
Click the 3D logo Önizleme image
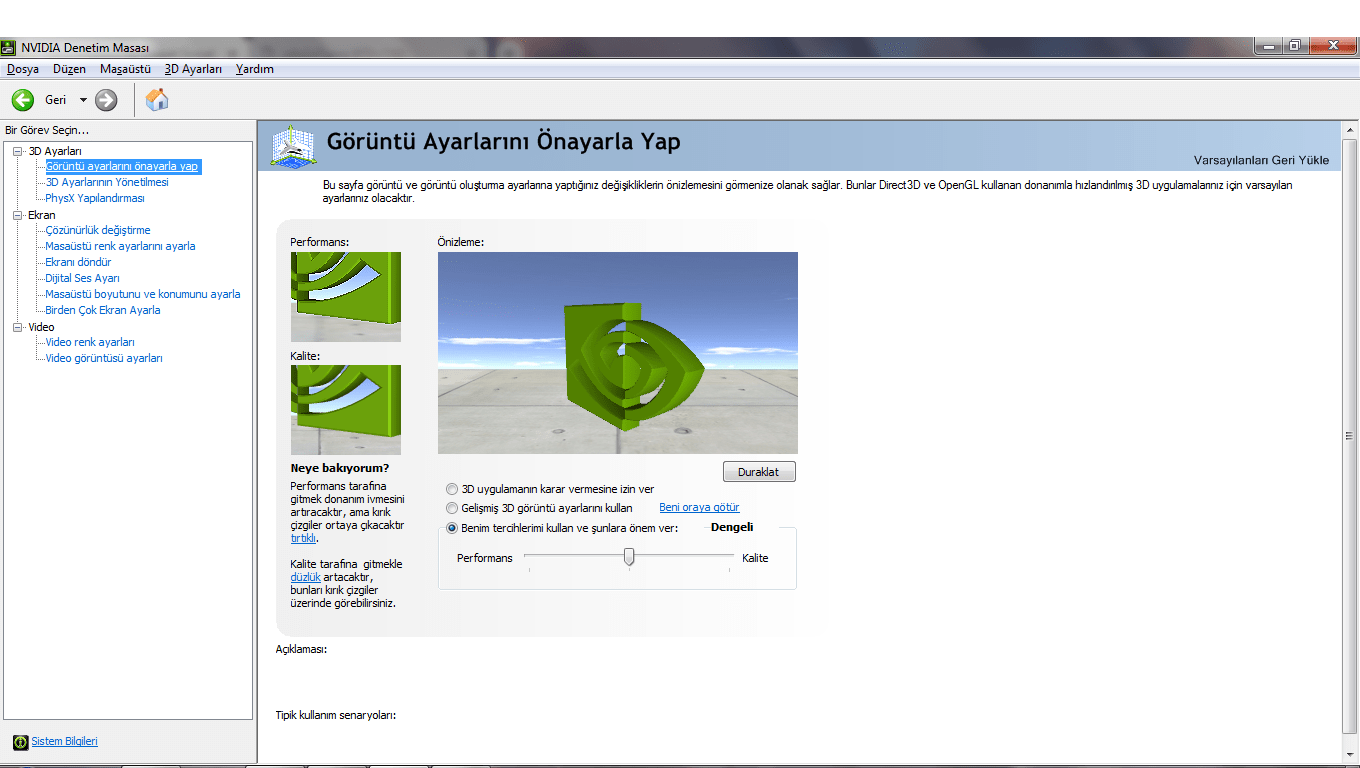(x=618, y=353)
